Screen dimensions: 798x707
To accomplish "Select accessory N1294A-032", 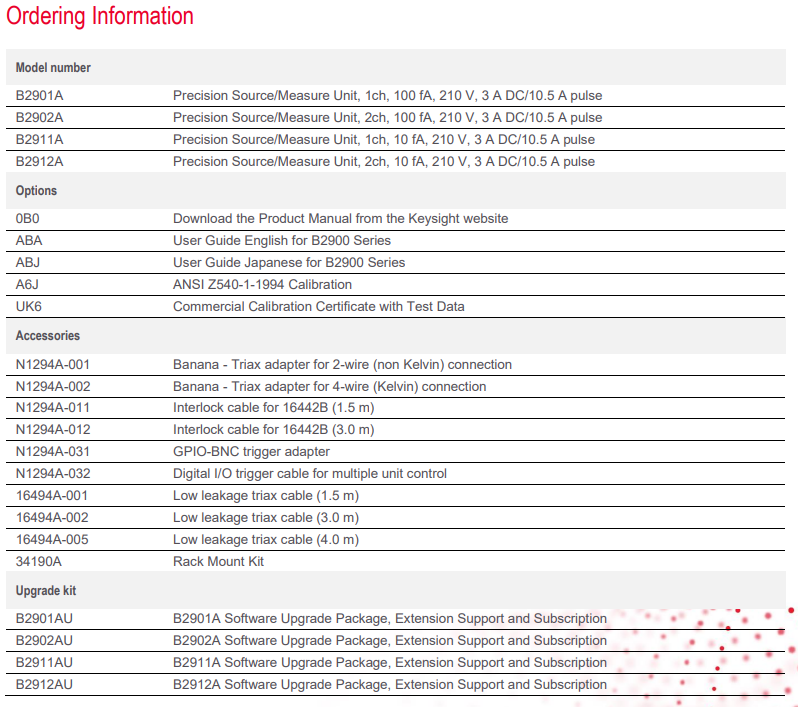I will [x=53, y=473].
